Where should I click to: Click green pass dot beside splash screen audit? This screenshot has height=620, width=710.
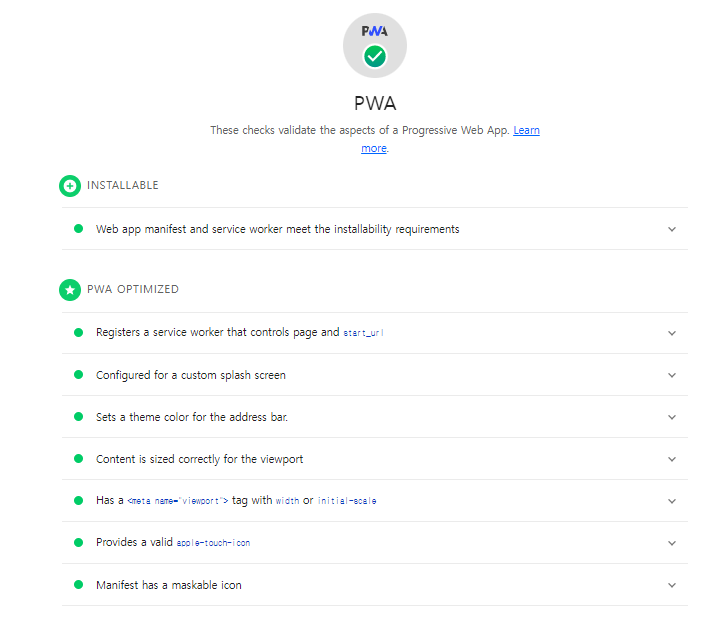point(78,375)
